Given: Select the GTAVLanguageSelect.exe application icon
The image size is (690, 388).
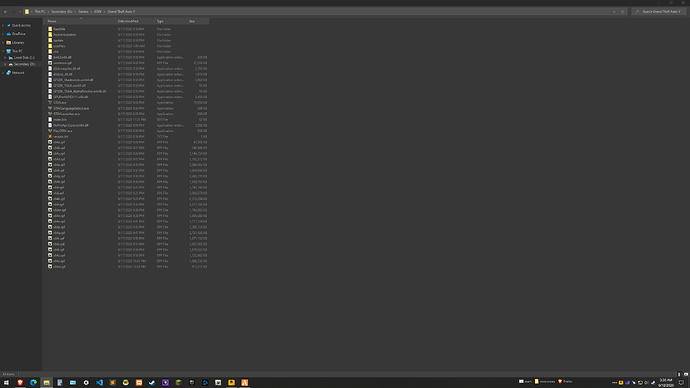Looking at the screenshot, I should click(x=50, y=108).
